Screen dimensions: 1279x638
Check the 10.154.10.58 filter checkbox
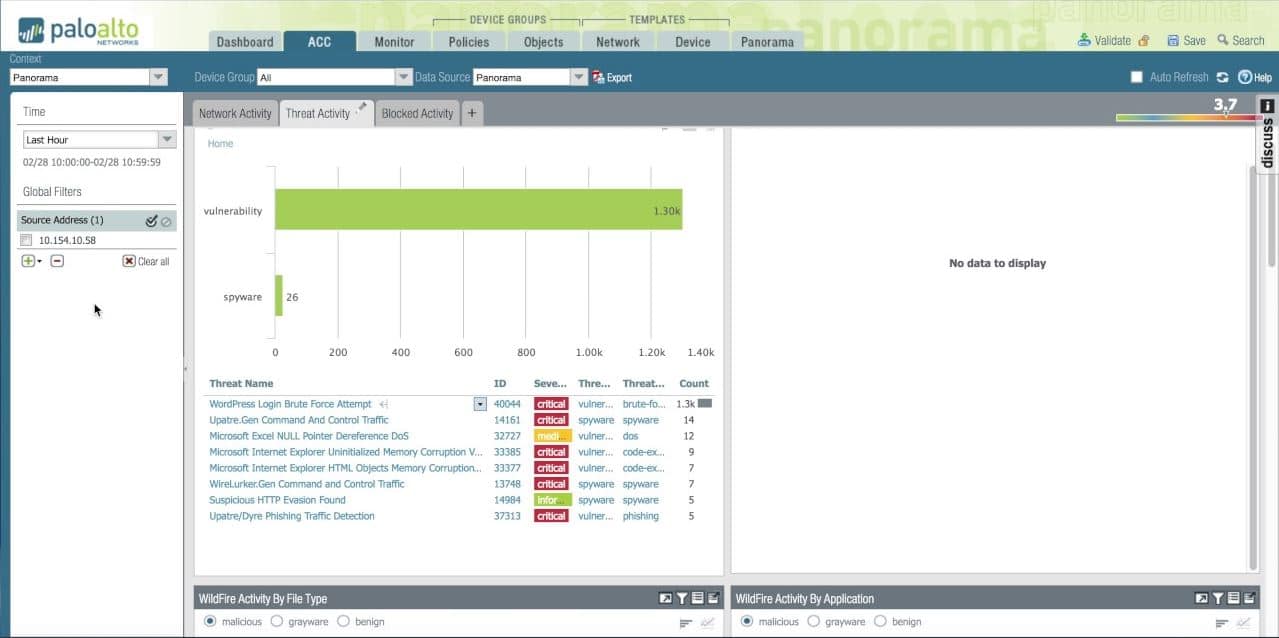point(27,241)
